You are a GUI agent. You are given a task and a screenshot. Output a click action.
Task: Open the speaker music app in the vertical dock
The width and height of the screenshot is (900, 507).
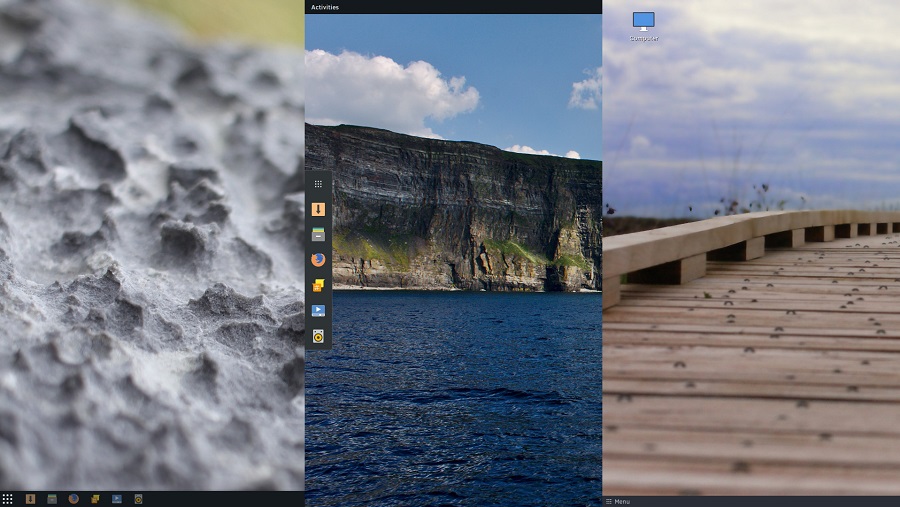tap(318, 336)
